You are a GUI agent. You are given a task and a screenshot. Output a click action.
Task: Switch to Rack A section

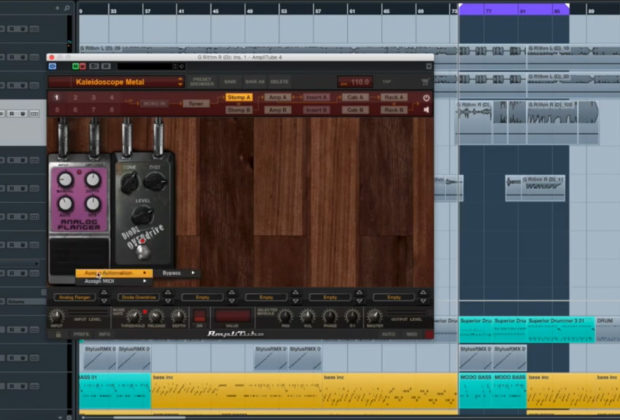[394, 97]
